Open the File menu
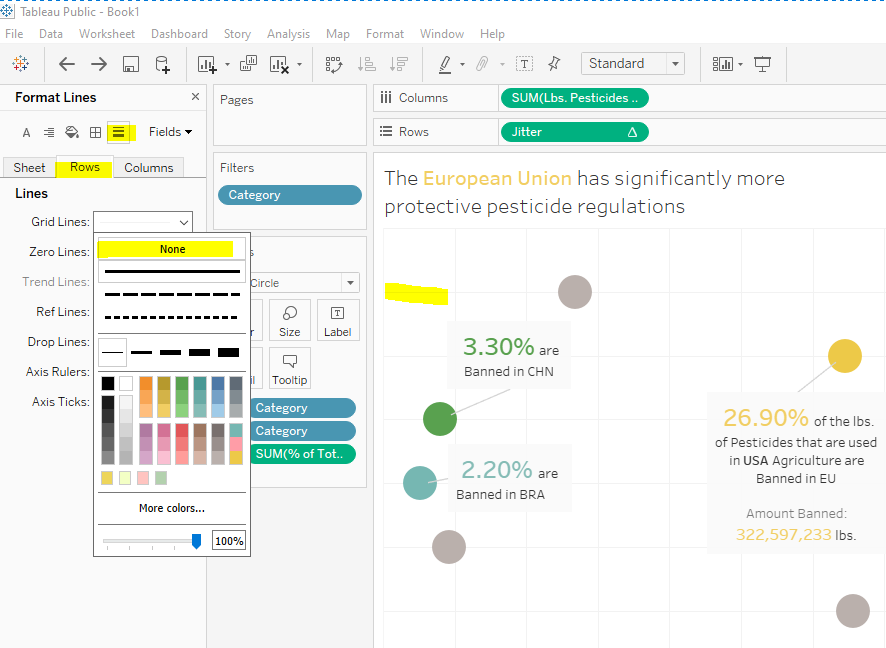 [x=14, y=34]
